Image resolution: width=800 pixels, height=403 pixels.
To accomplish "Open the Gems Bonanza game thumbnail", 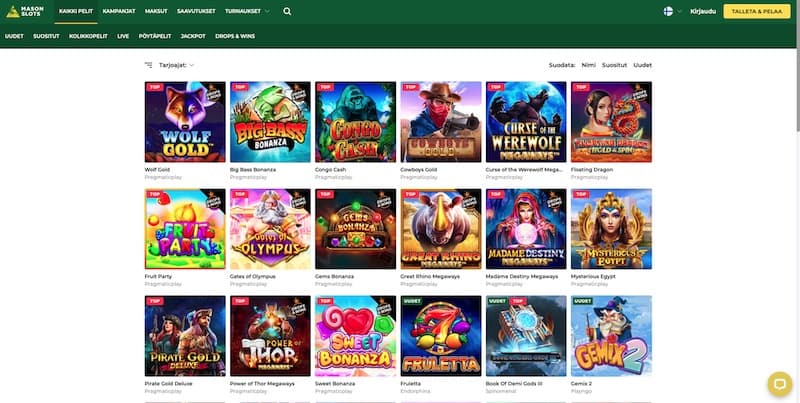I will [x=355, y=229].
